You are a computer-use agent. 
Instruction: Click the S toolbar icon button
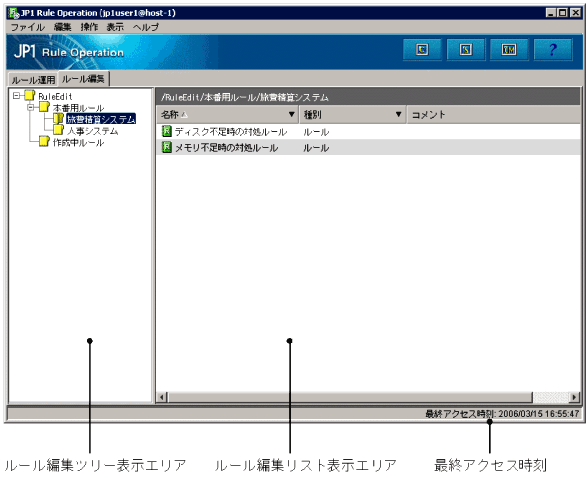[x=466, y=49]
